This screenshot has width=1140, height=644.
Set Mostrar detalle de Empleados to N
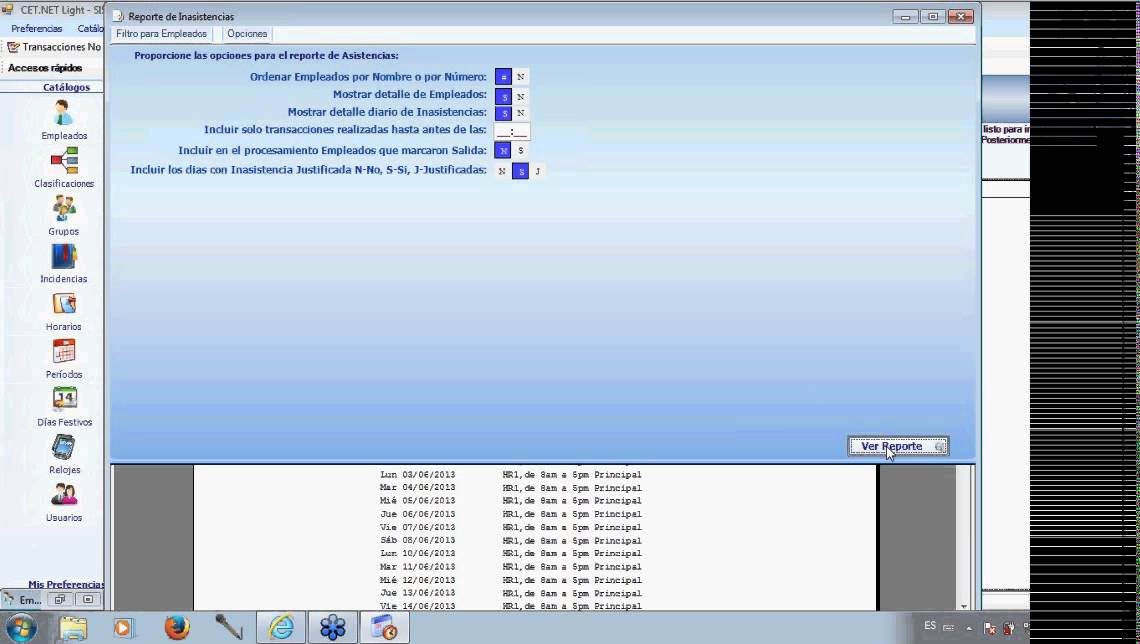pos(521,96)
